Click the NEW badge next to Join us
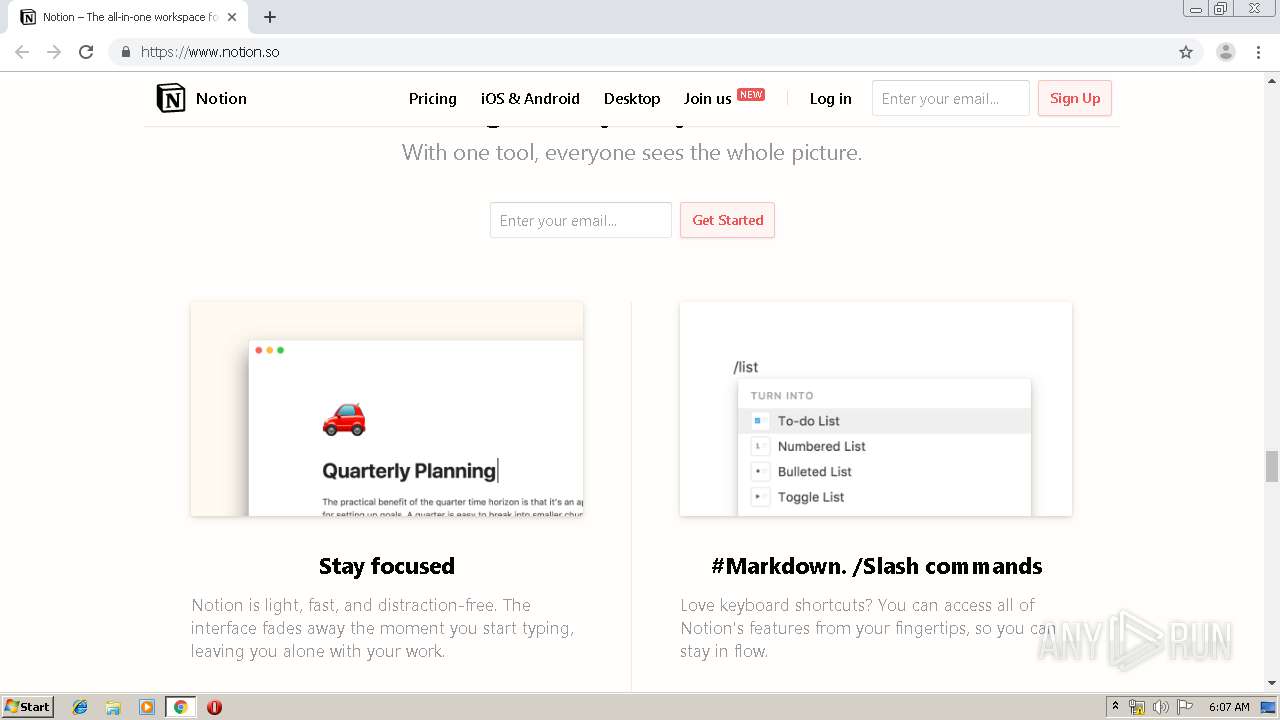 click(751, 95)
